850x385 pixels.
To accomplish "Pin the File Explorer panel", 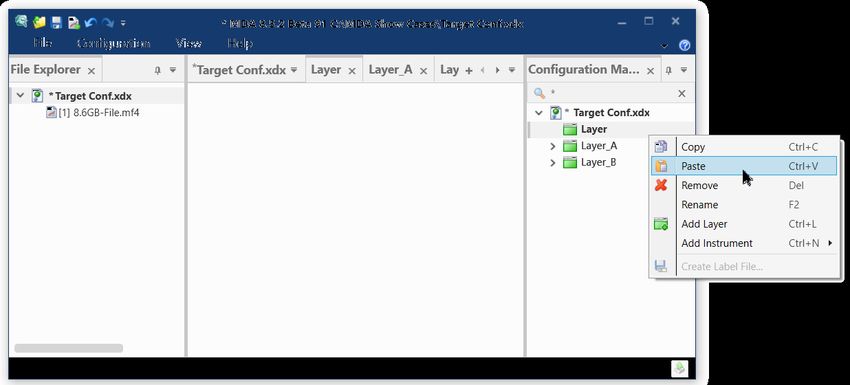I will click(158, 70).
